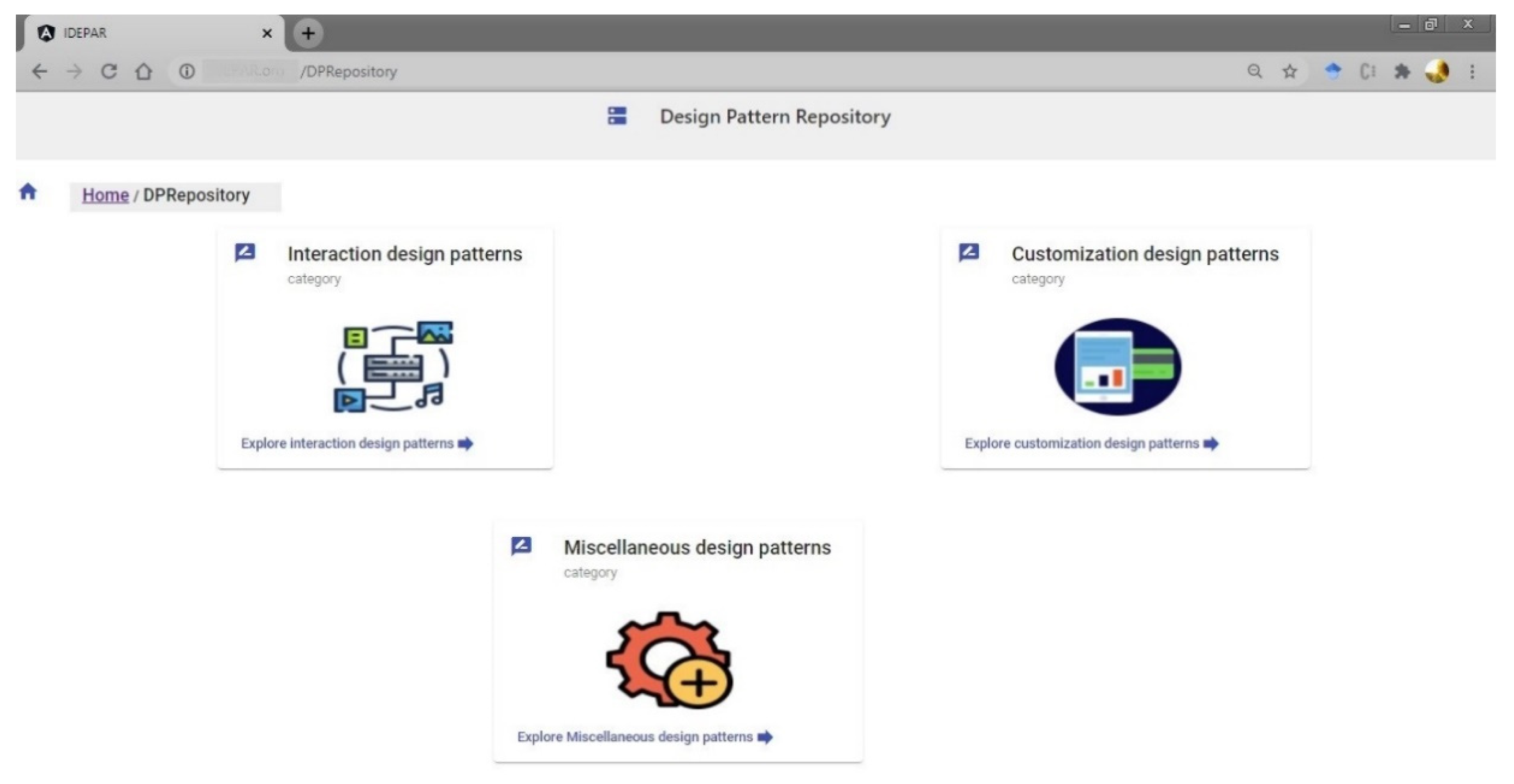Explore customization design patterns link
This screenshot has height=784, width=1514.
coord(1091,443)
